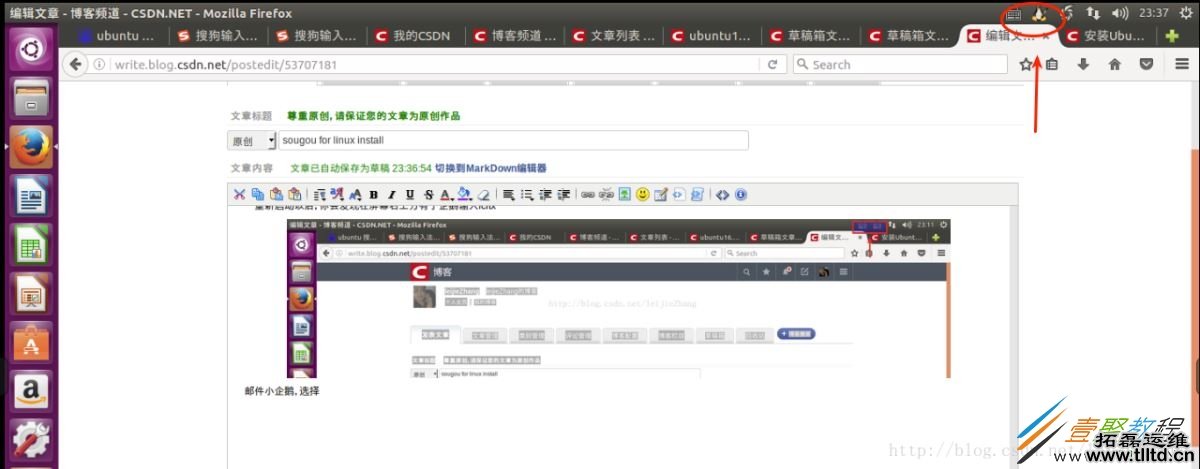
Task: Open the 原创 article type dropdown
Action: [252, 141]
